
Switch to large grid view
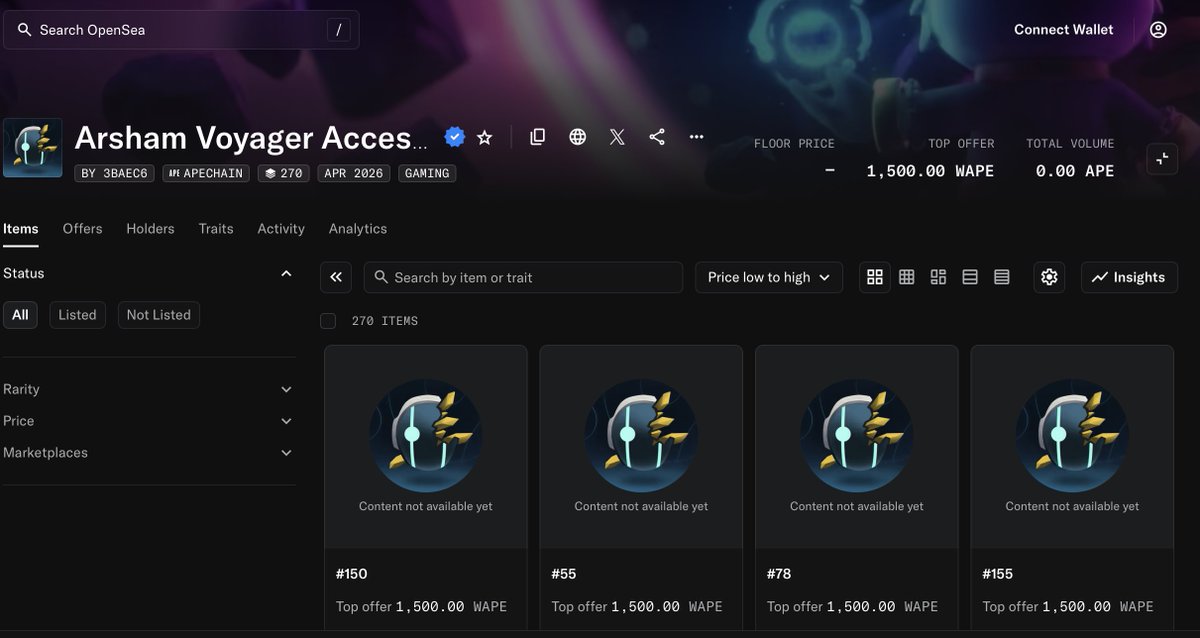coord(875,277)
